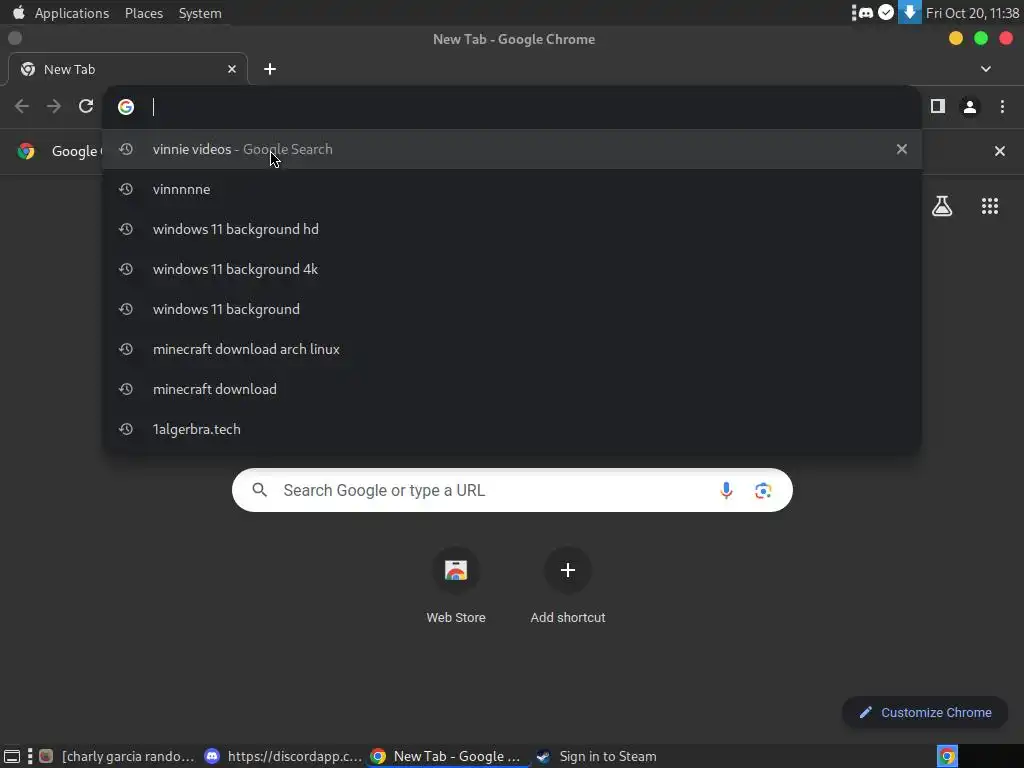Go back with the back arrow

pyautogui.click(x=22, y=106)
